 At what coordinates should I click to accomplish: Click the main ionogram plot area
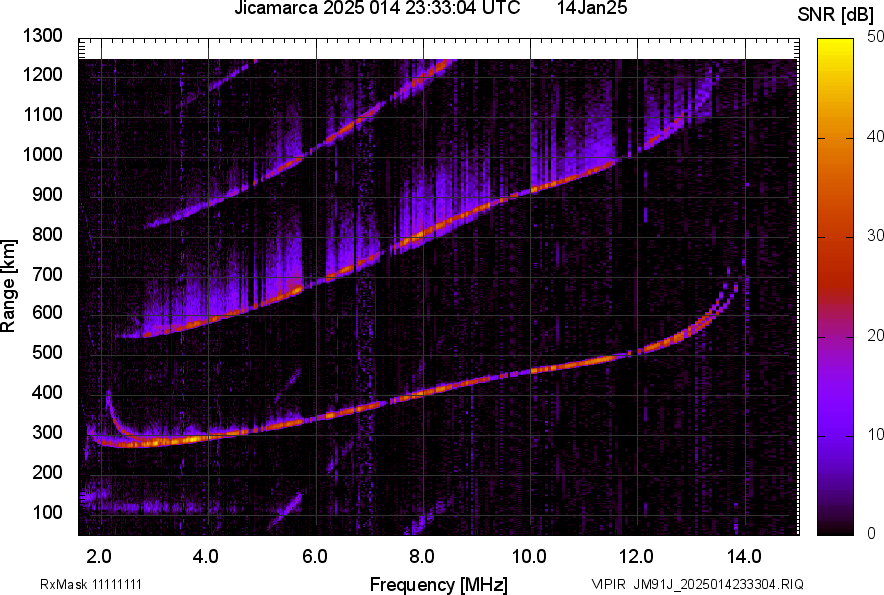point(439,287)
